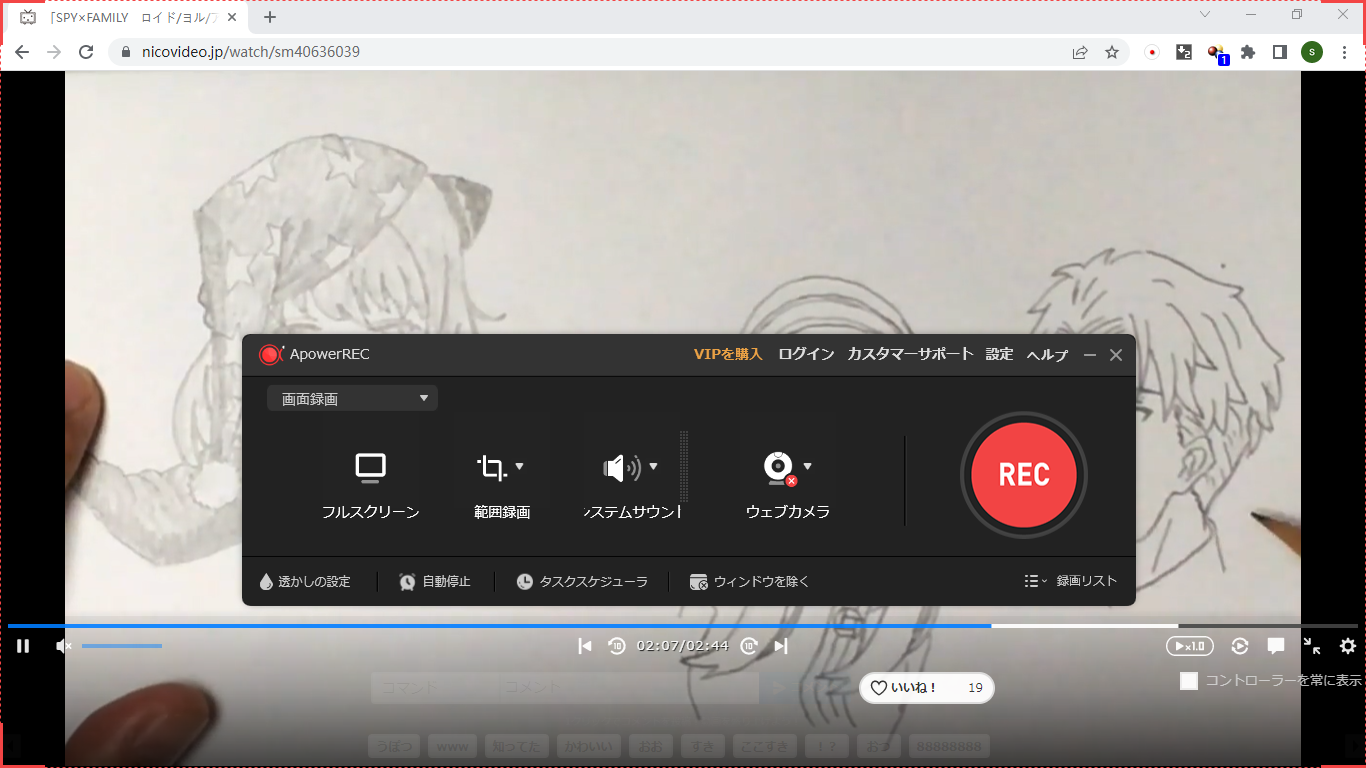Jump to the video start
The width and height of the screenshot is (1366, 768).
[x=585, y=646]
